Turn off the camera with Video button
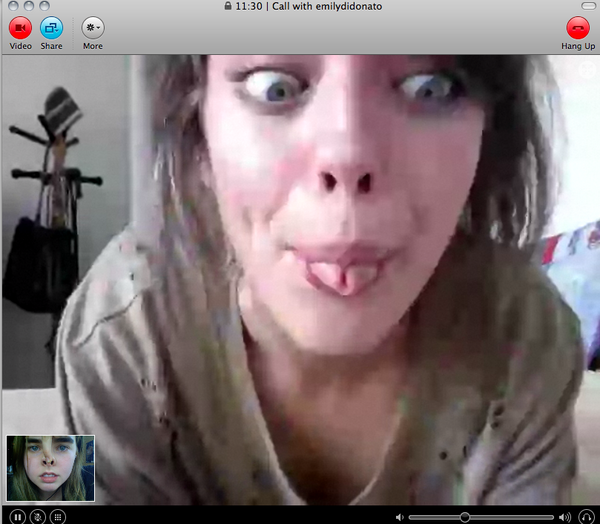600x524 pixels. point(20,27)
